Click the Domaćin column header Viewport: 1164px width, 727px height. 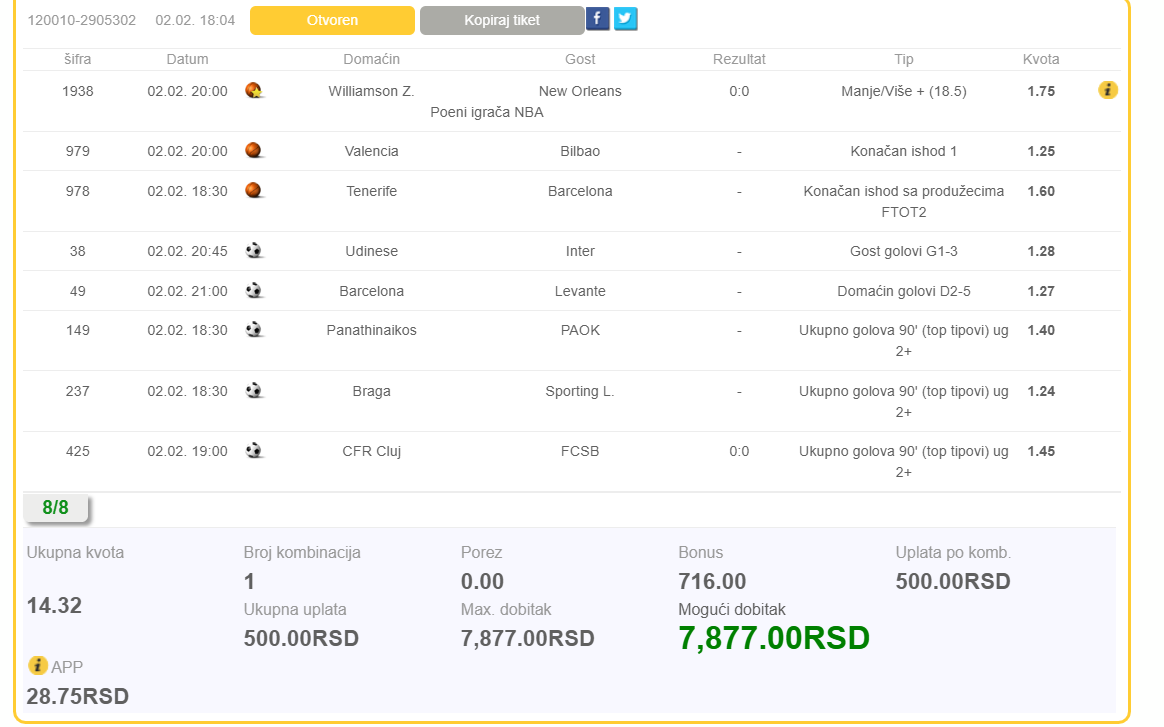click(x=371, y=59)
